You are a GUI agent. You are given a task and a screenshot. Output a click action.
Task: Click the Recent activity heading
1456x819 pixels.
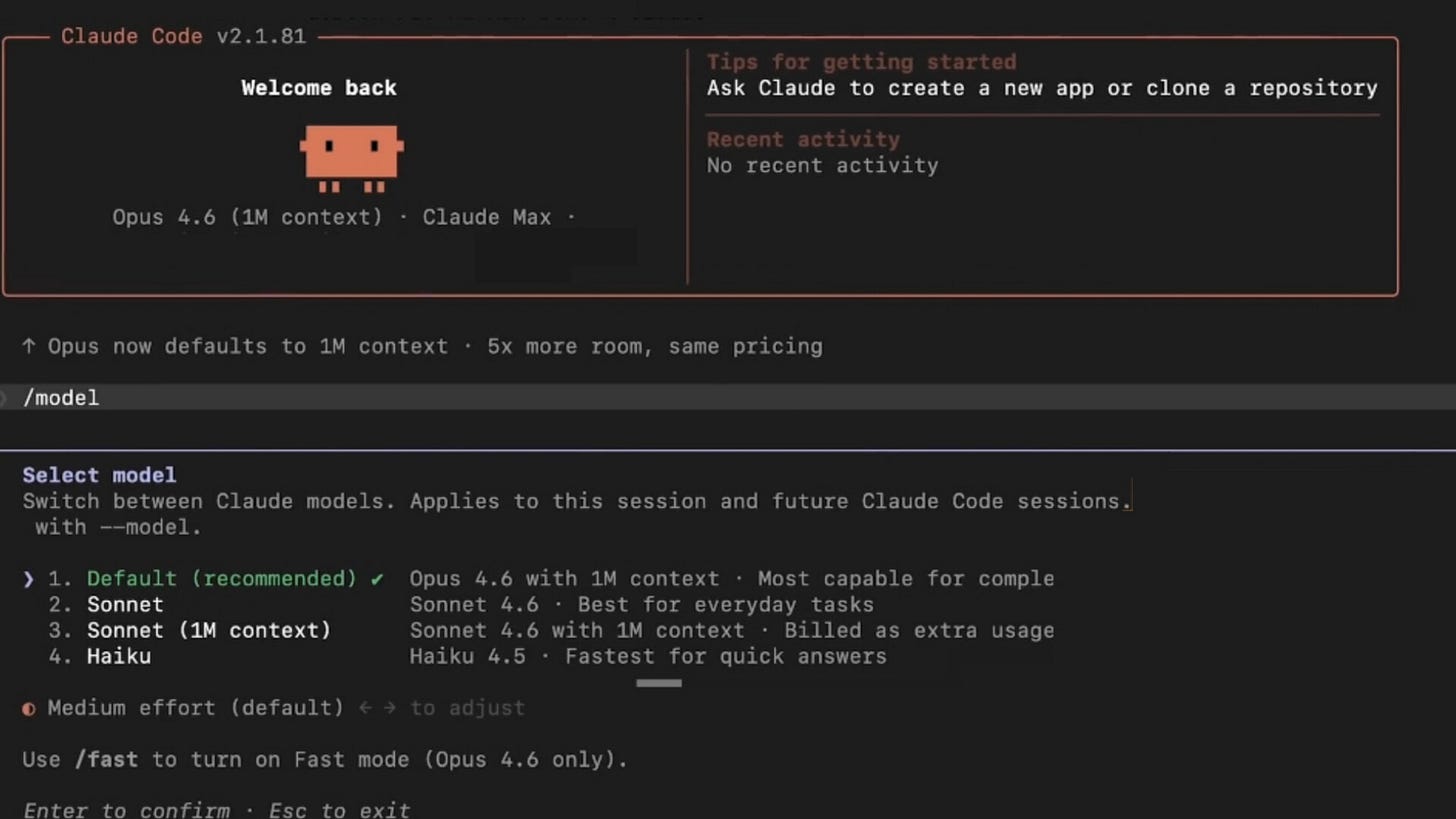pos(803,140)
